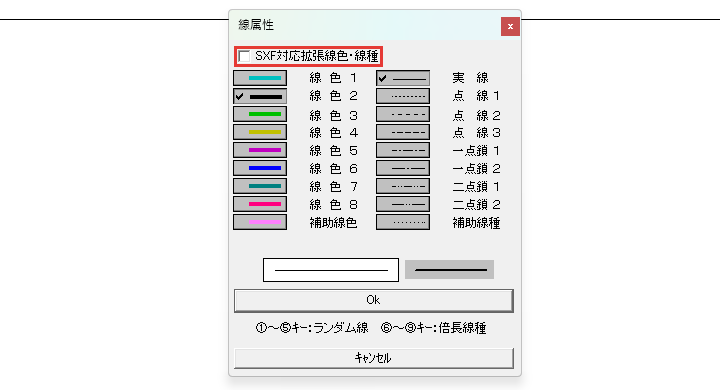Choose the 二点鎖 2 line type

click(403, 204)
